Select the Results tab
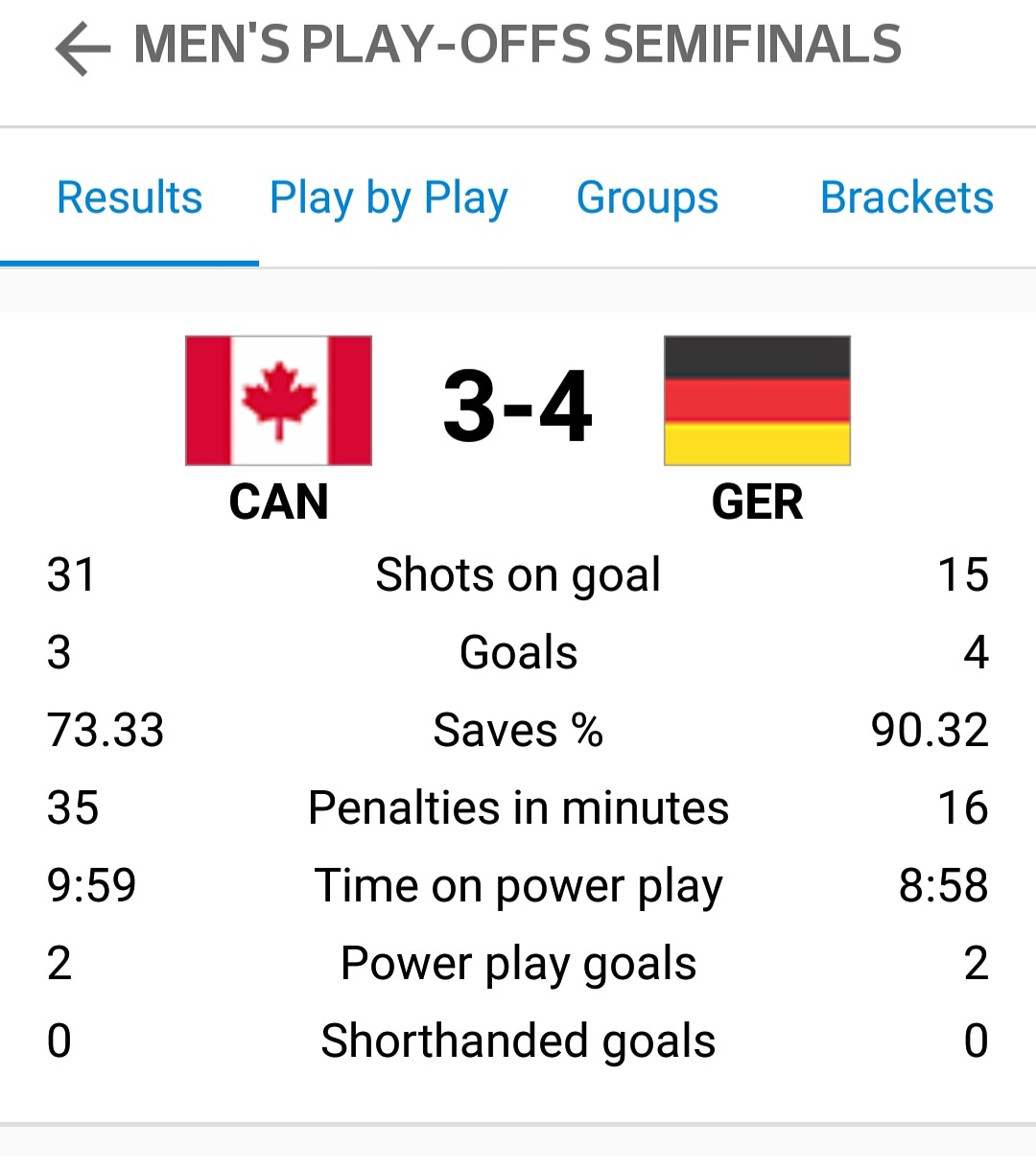Image resolution: width=1036 pixels, height=1170 pixels. point(129,199)
